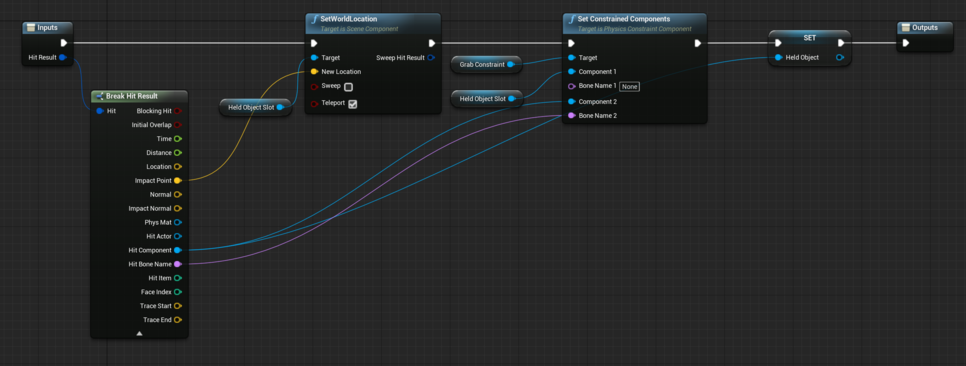Click the Location output pin
This screenshot has width=966, height=366.
(x=177, y=166)
